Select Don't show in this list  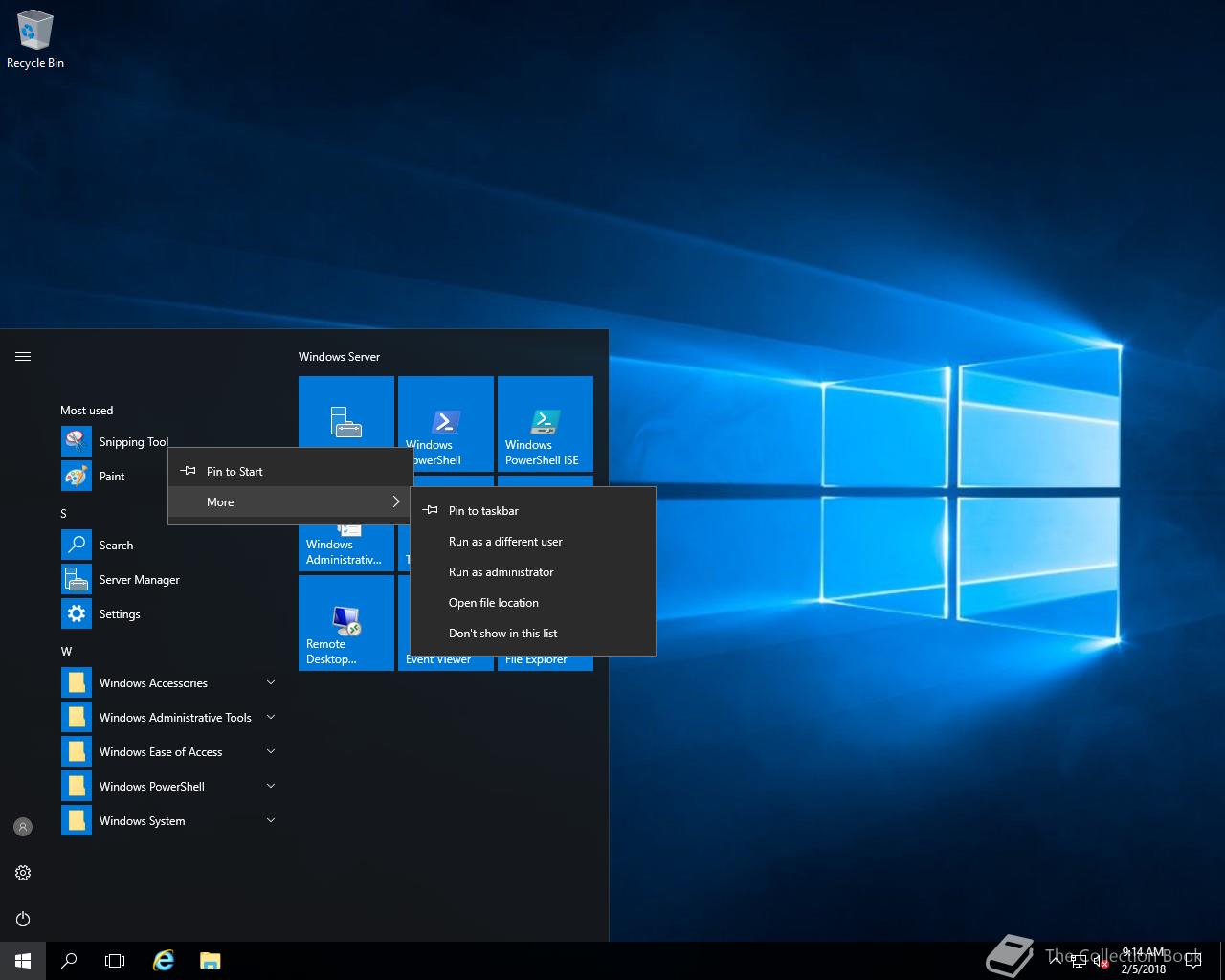coord(533,633)
